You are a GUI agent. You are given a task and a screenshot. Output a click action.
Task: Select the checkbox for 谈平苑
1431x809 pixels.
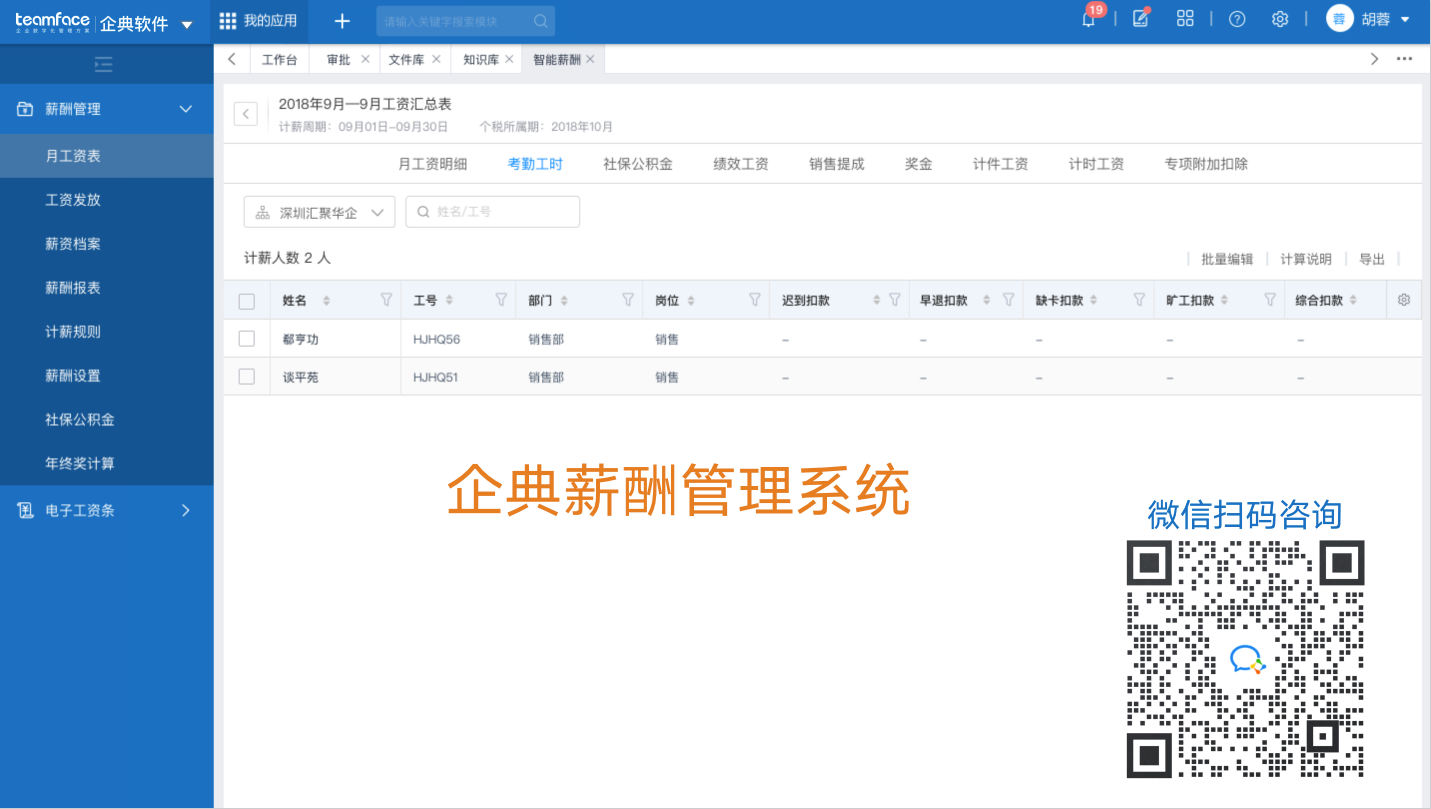(247, 377)
